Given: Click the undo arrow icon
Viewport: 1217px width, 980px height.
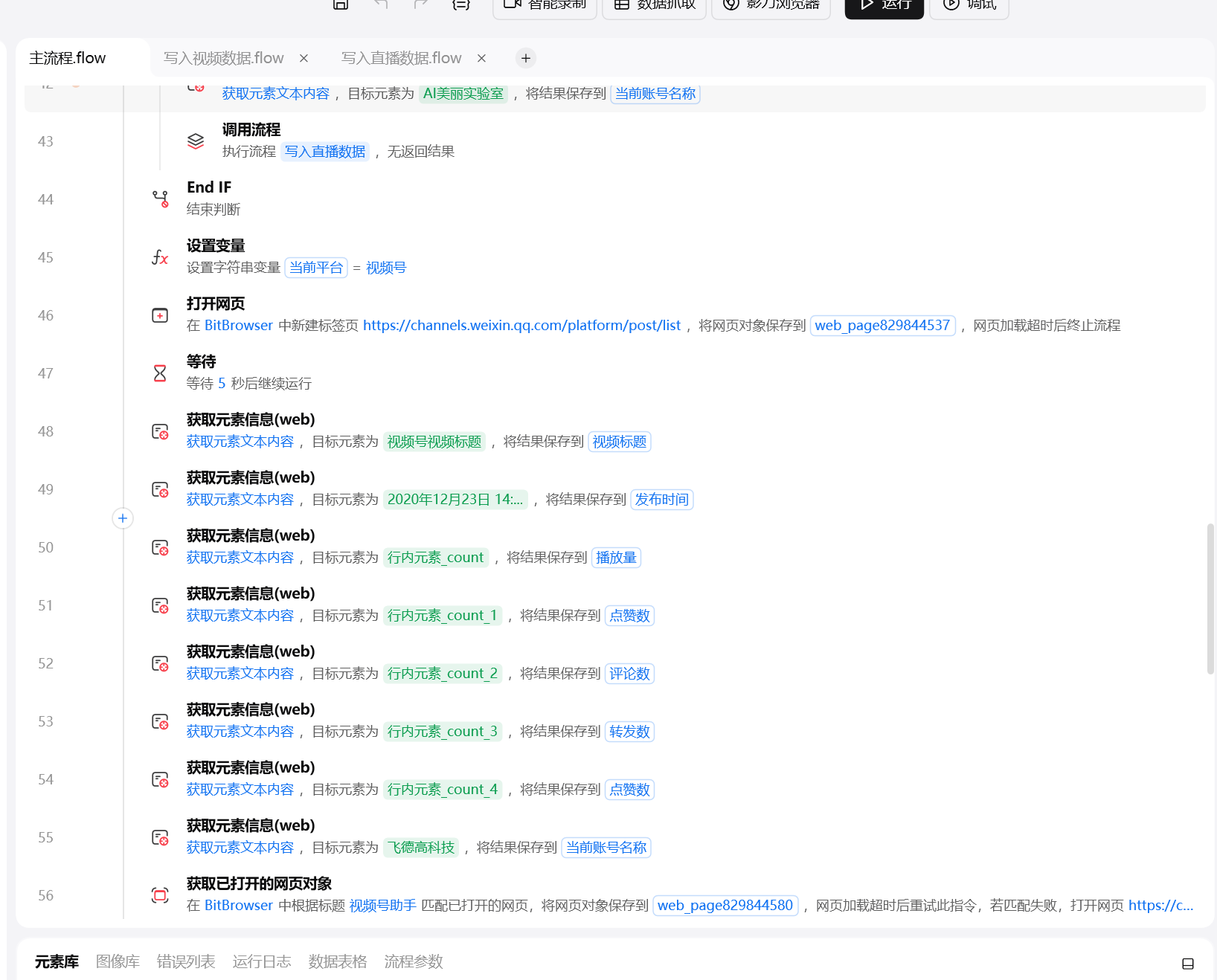Looking at the screenshot, I should click(381, 5).
